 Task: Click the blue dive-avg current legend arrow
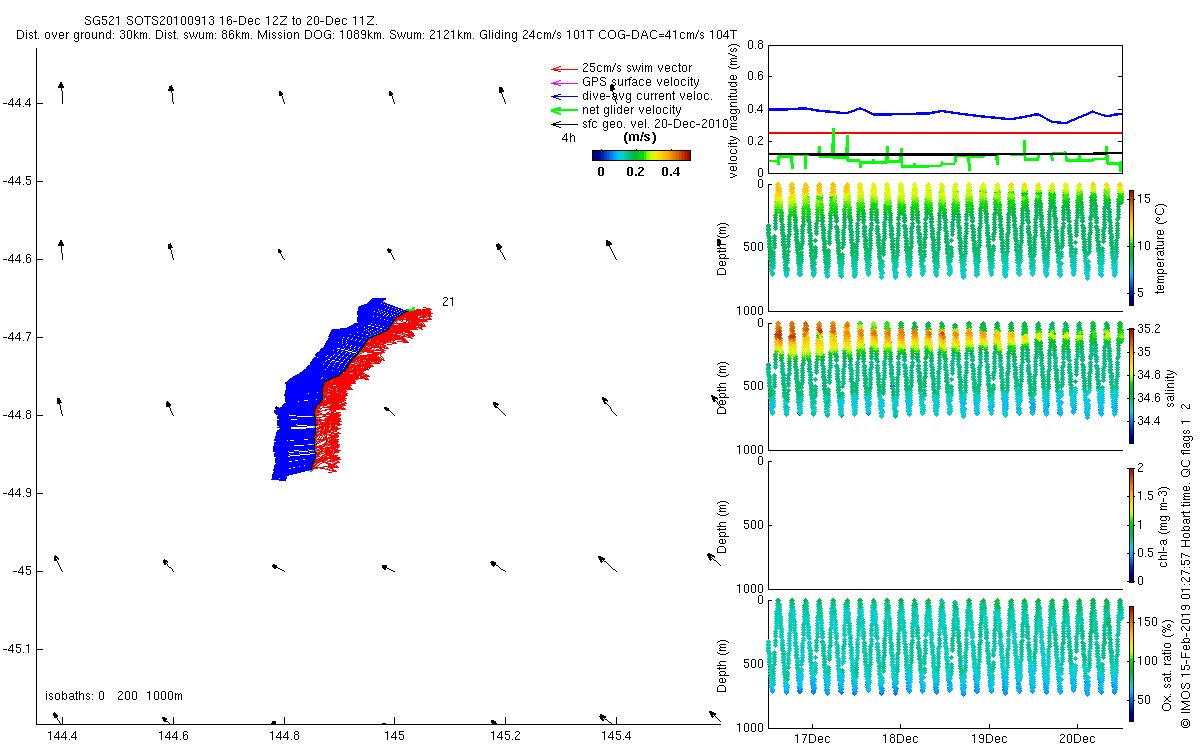(x=563, y=96)
